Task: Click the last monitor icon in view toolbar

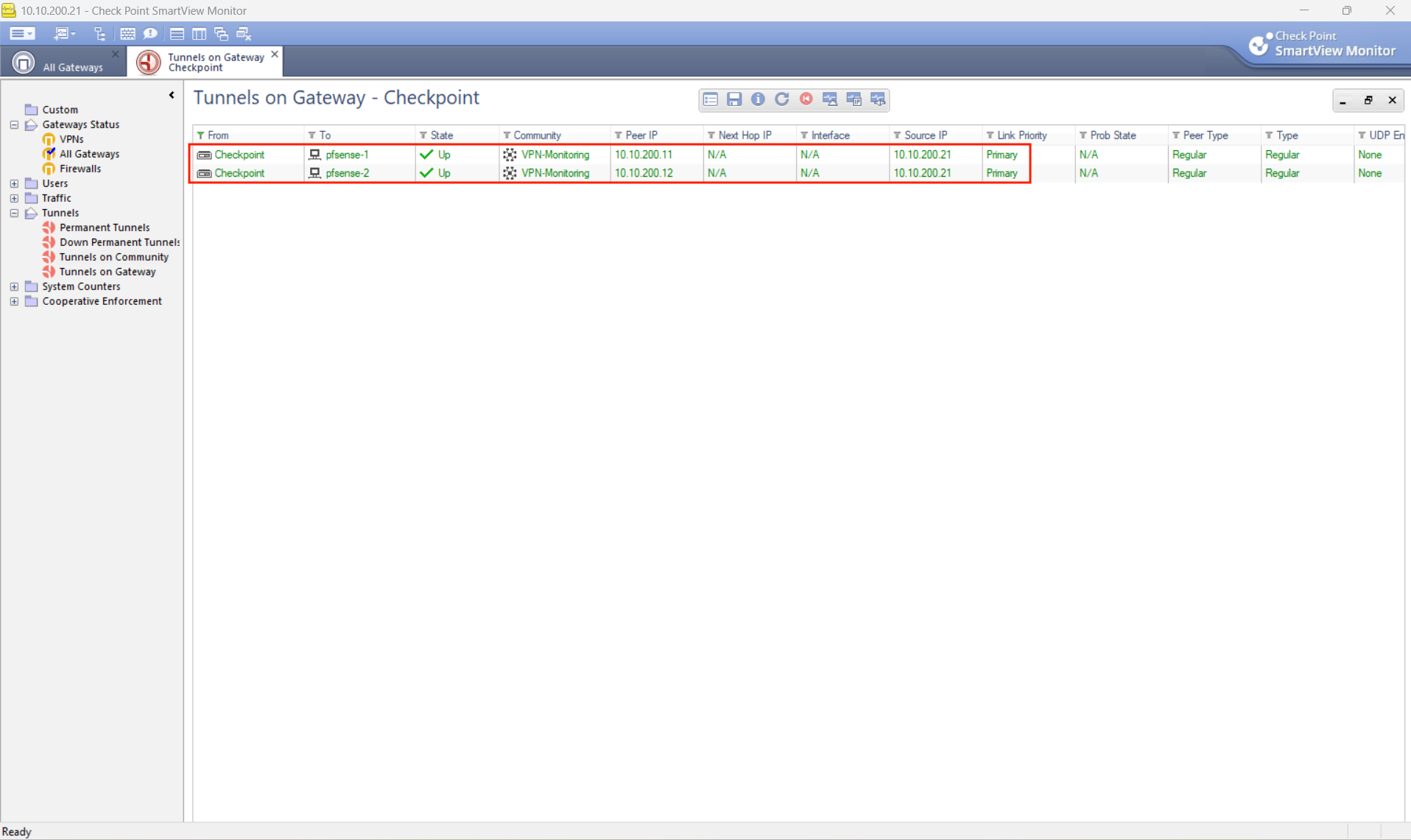Action: [x=878, y=99]
